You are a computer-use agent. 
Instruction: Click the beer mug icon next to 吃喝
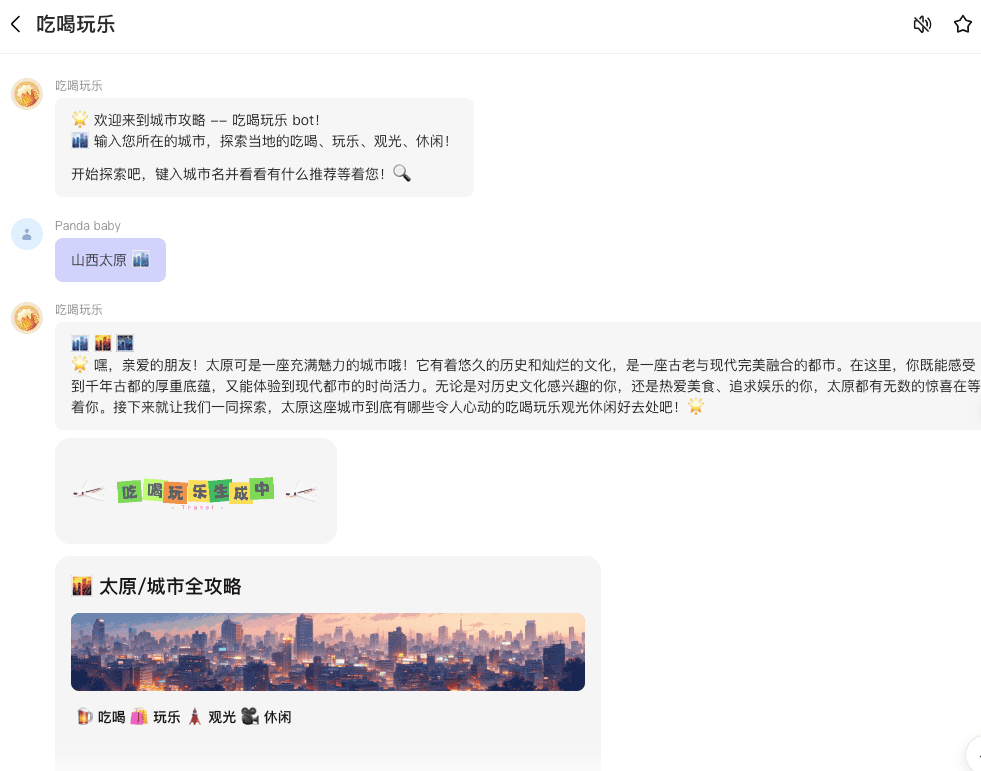[85, 716]
